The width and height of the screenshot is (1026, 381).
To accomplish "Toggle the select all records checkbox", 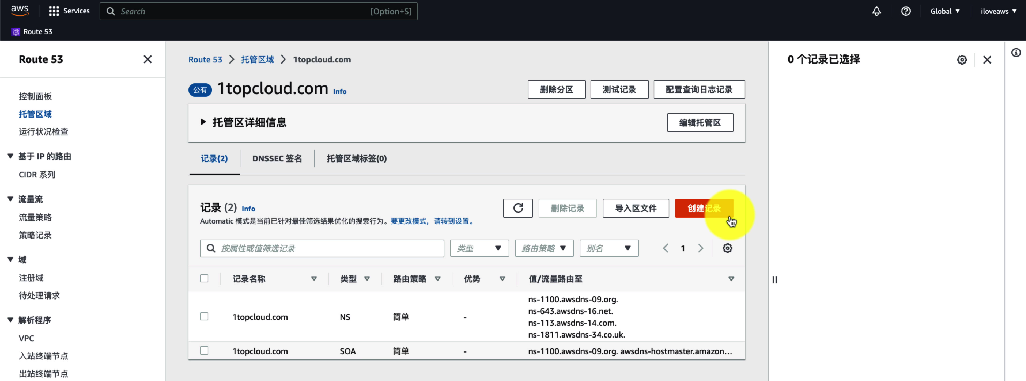I will [204, 278].
